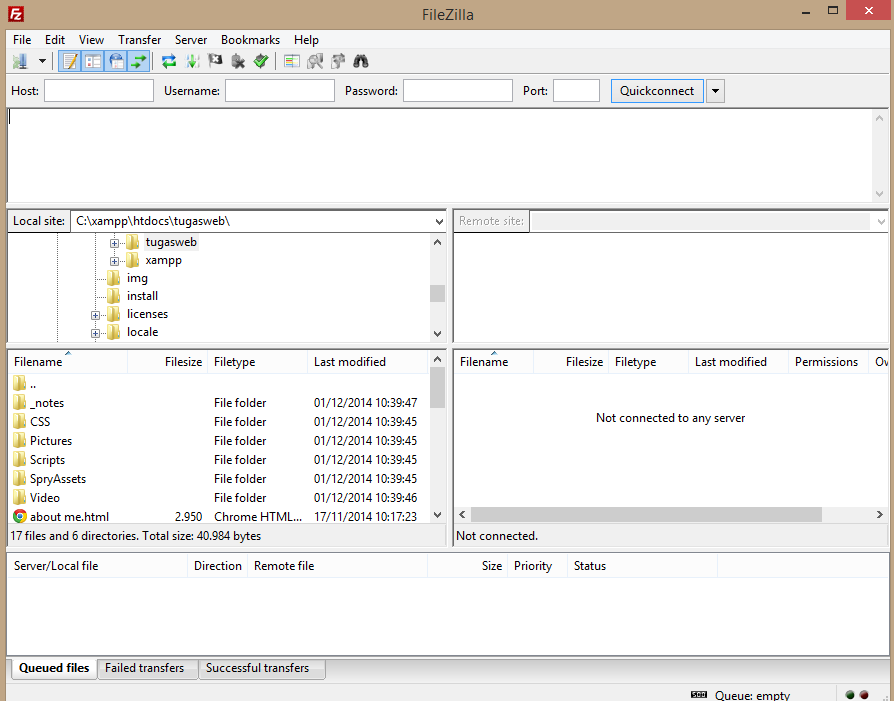Open the Help menu

[x=306, y=40]
